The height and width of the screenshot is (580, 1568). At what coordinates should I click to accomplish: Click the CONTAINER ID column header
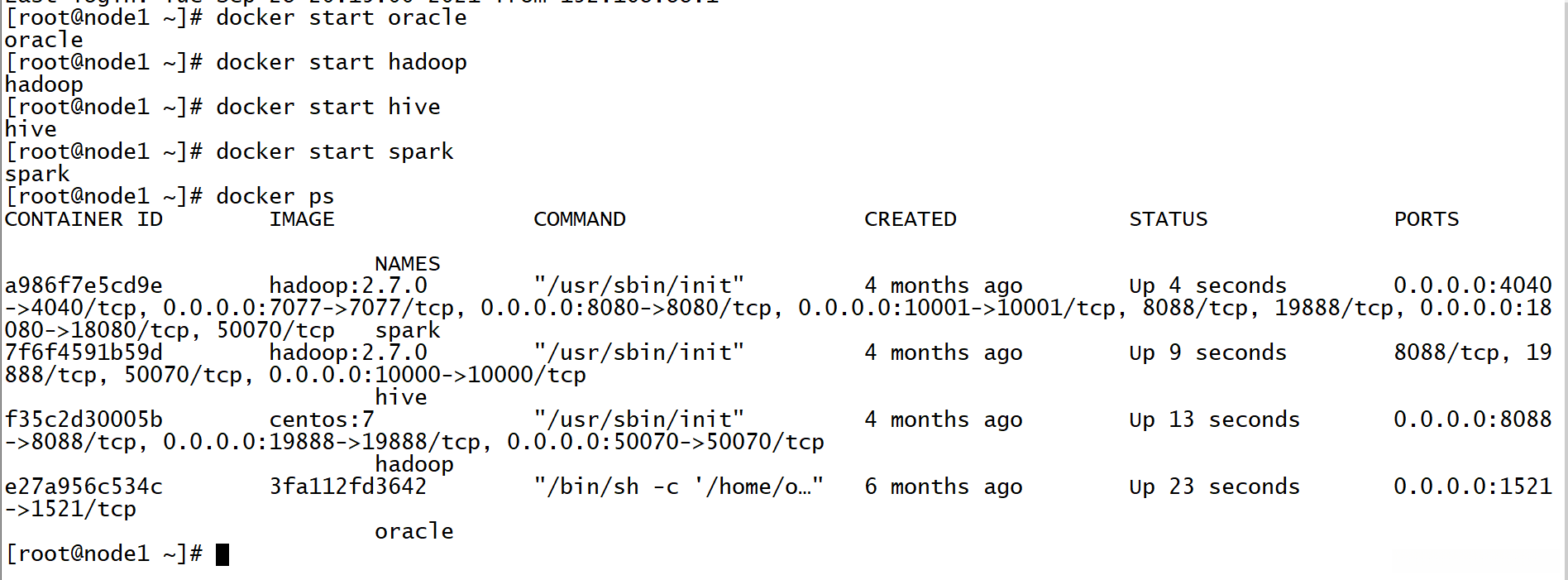(x=84, y=219)
